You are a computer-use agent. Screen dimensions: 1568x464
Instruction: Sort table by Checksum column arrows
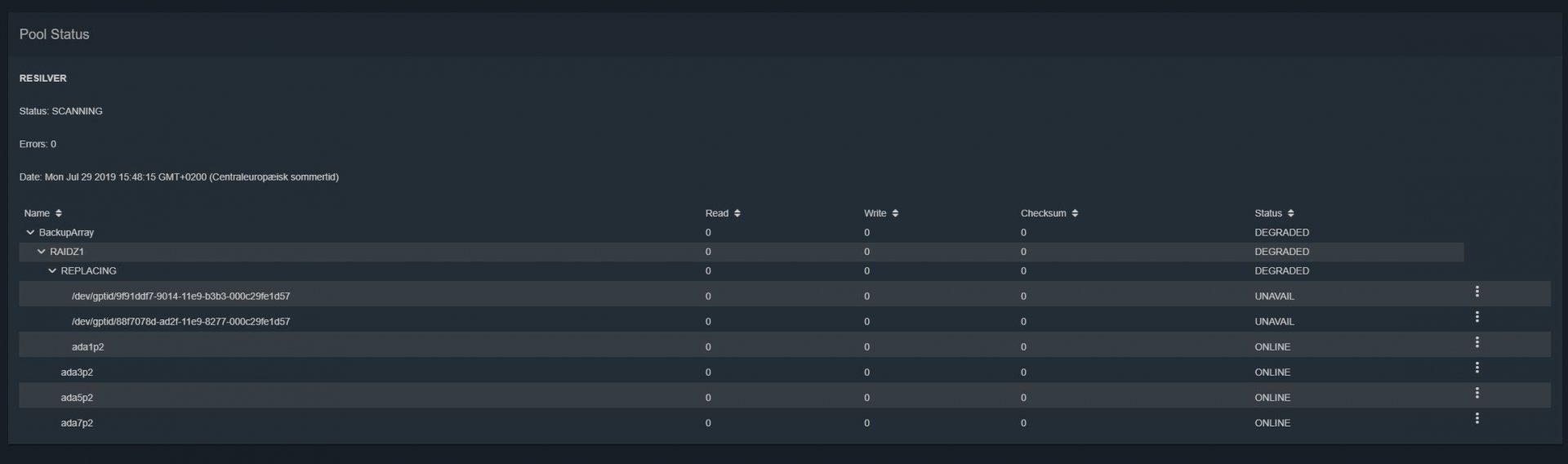[x=1075, y=213]
